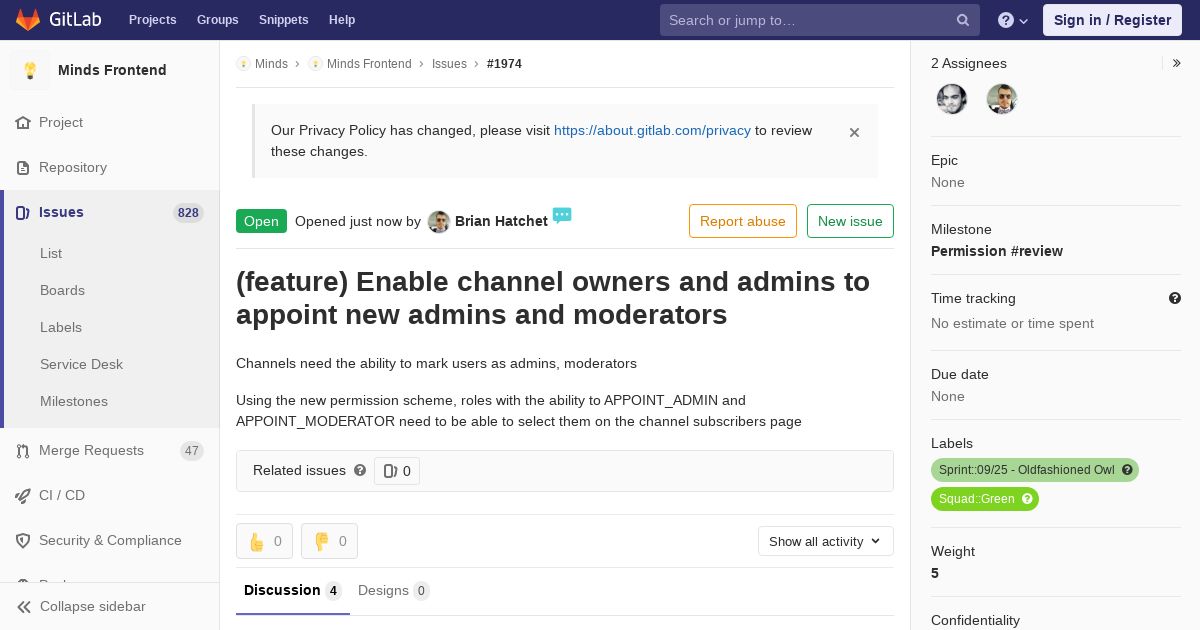Open Service Desk
Screen dimensions: 1200x630
coord(81,364)
